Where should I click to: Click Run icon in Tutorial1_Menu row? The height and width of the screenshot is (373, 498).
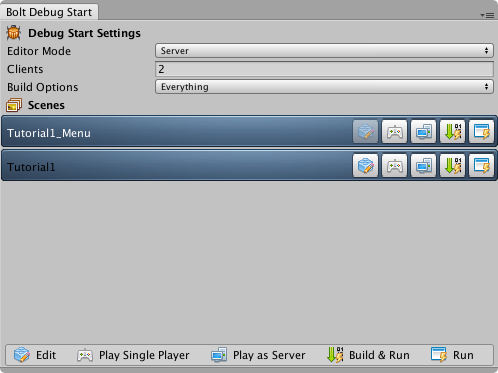pyautogui.click(x=481, y=132)
